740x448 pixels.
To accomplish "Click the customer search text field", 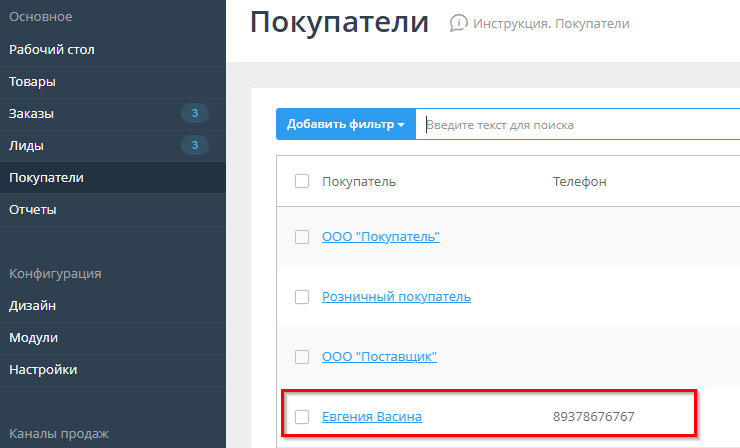I will [x=575, y=125].
